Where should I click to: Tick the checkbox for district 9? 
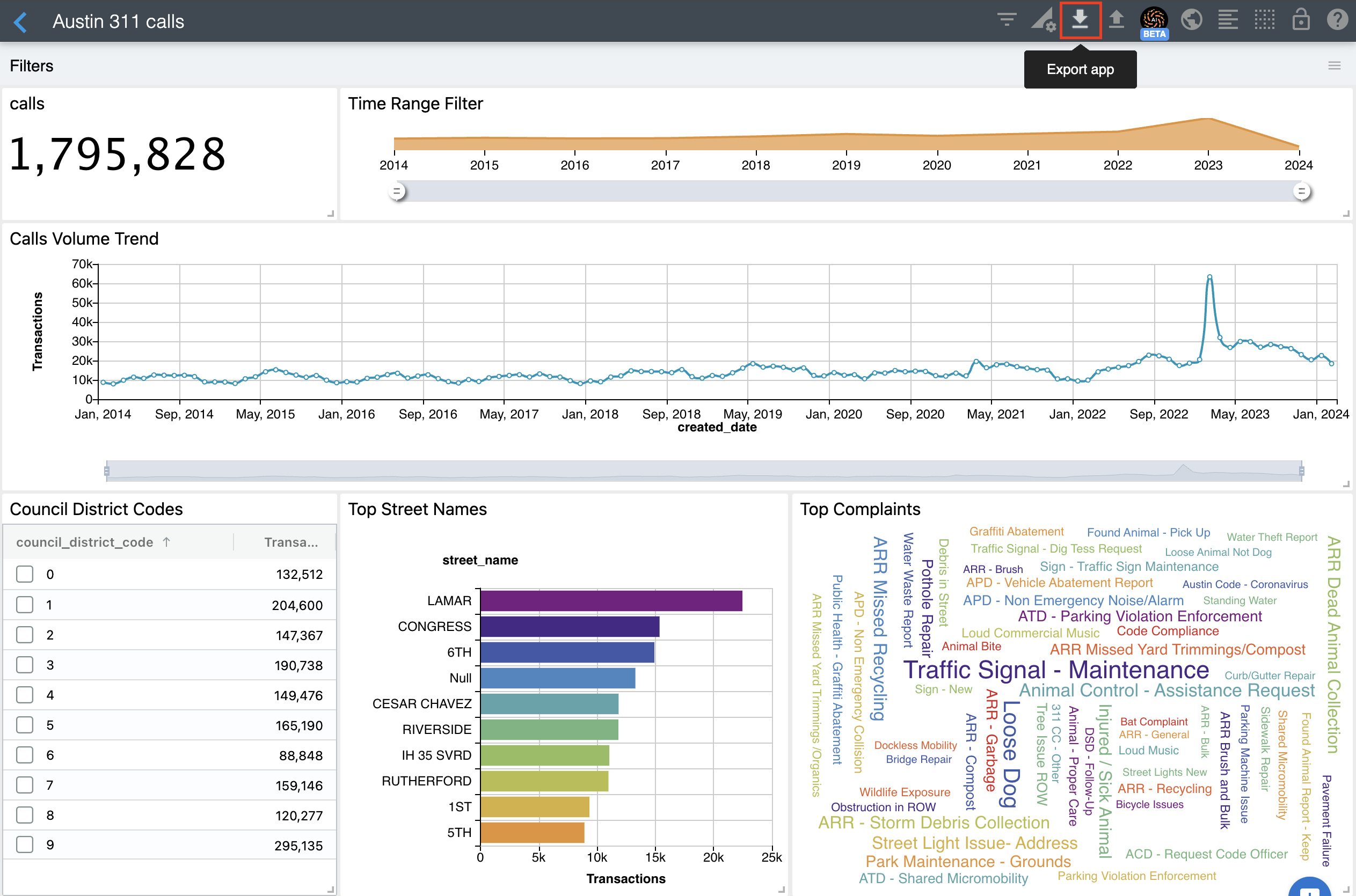point(25,844)
